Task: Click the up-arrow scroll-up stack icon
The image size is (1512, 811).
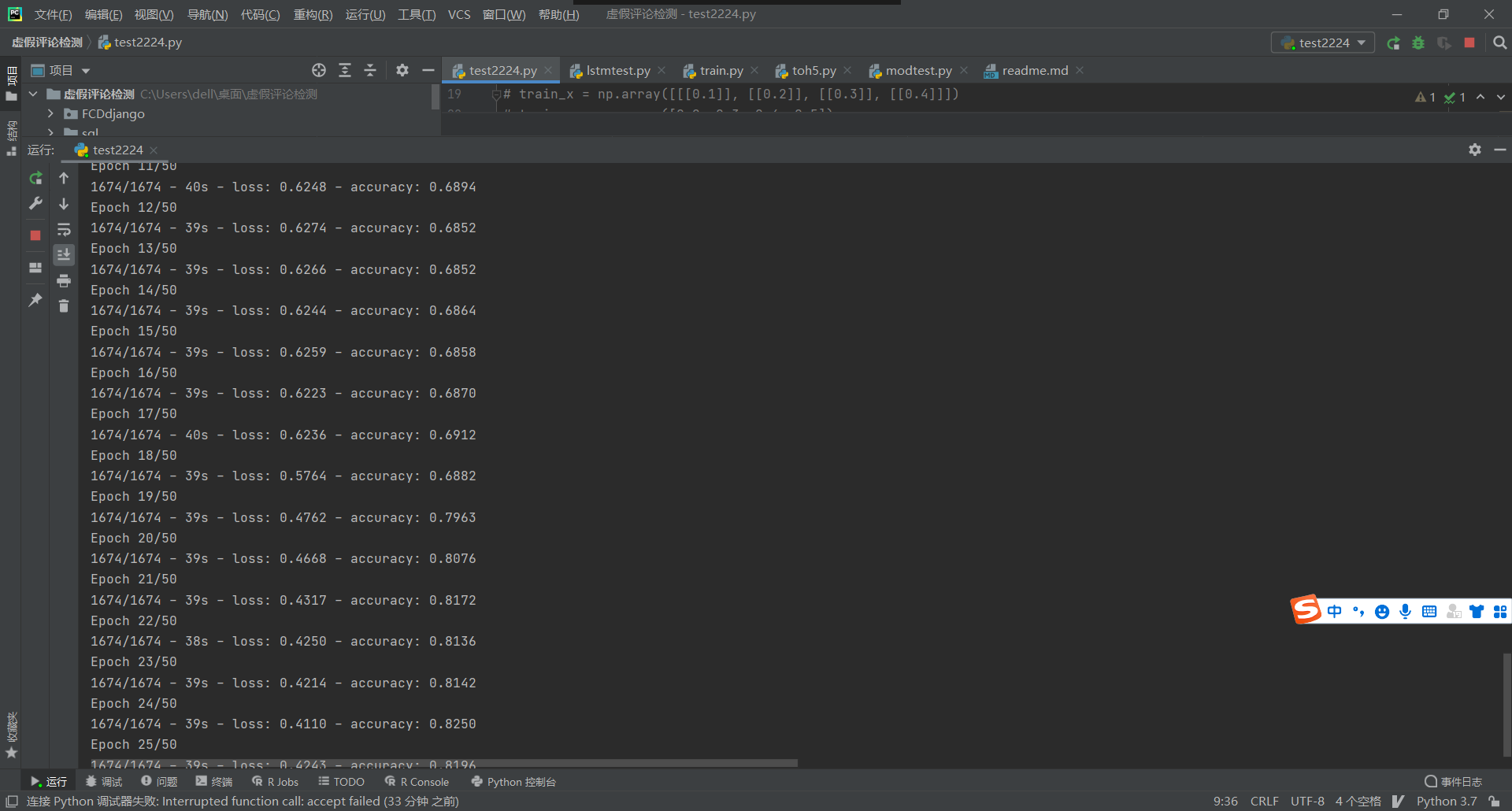Action: 64,179
